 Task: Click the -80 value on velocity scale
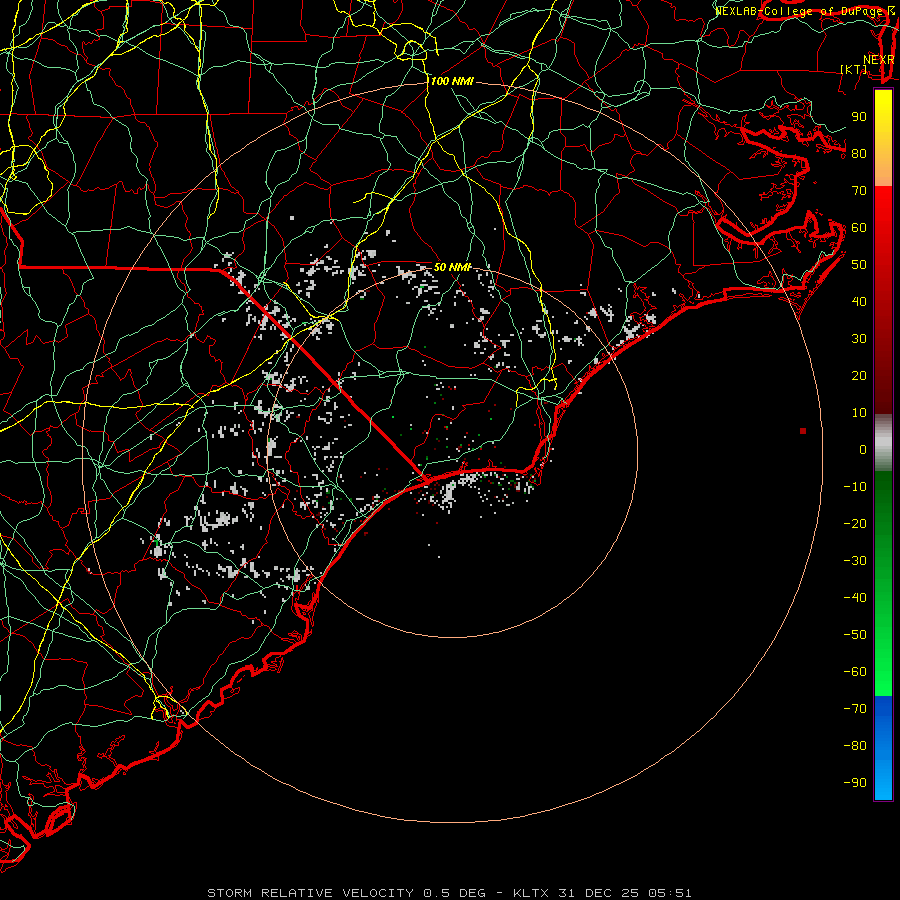[x=855, y=746]
